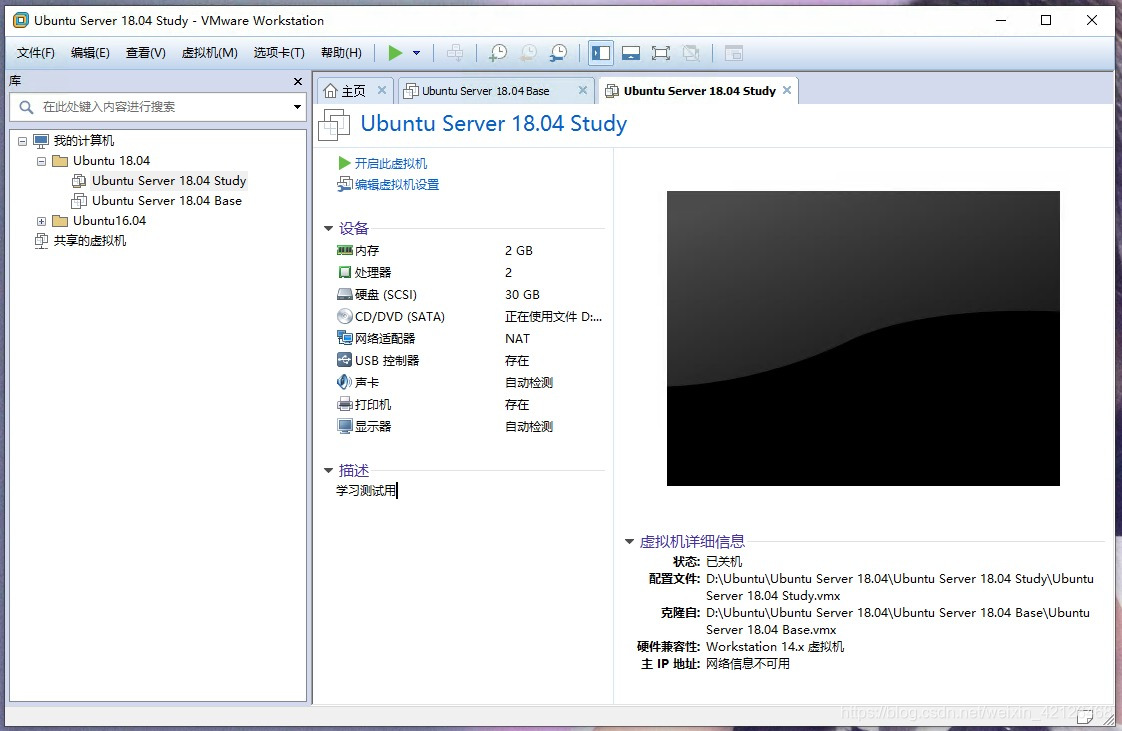Click the VM icon beside the page title
The width and height of the screenshot is (1122, 731).
click(334, 124)
